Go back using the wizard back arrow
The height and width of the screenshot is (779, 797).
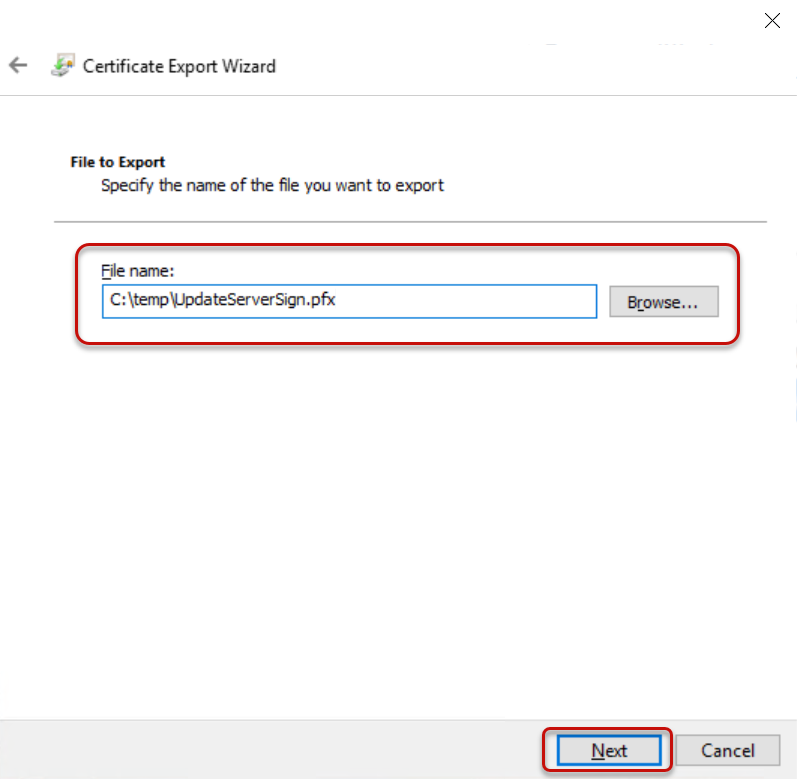[x=18, y=65]
